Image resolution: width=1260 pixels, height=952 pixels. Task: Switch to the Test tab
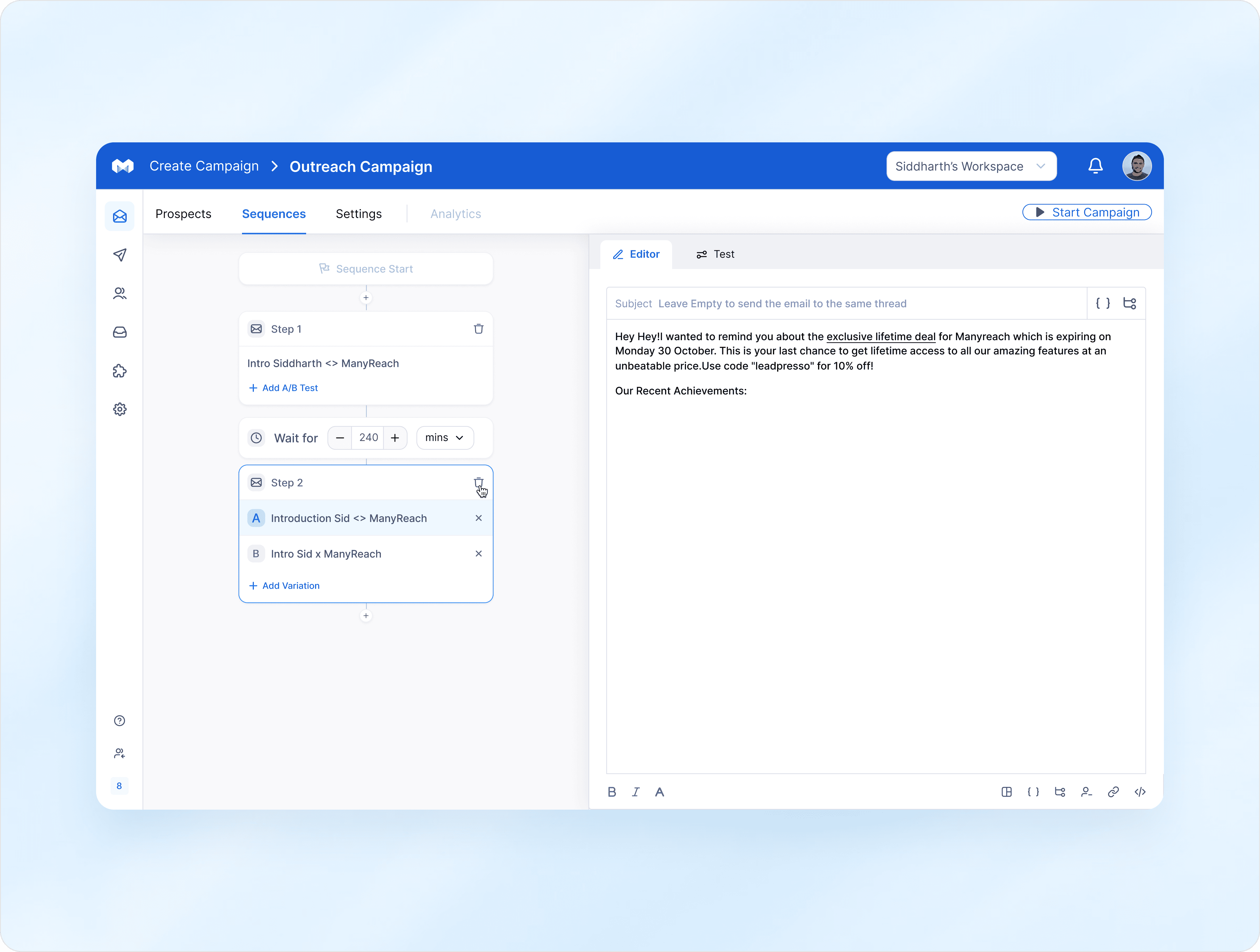[x=715, y=254]
